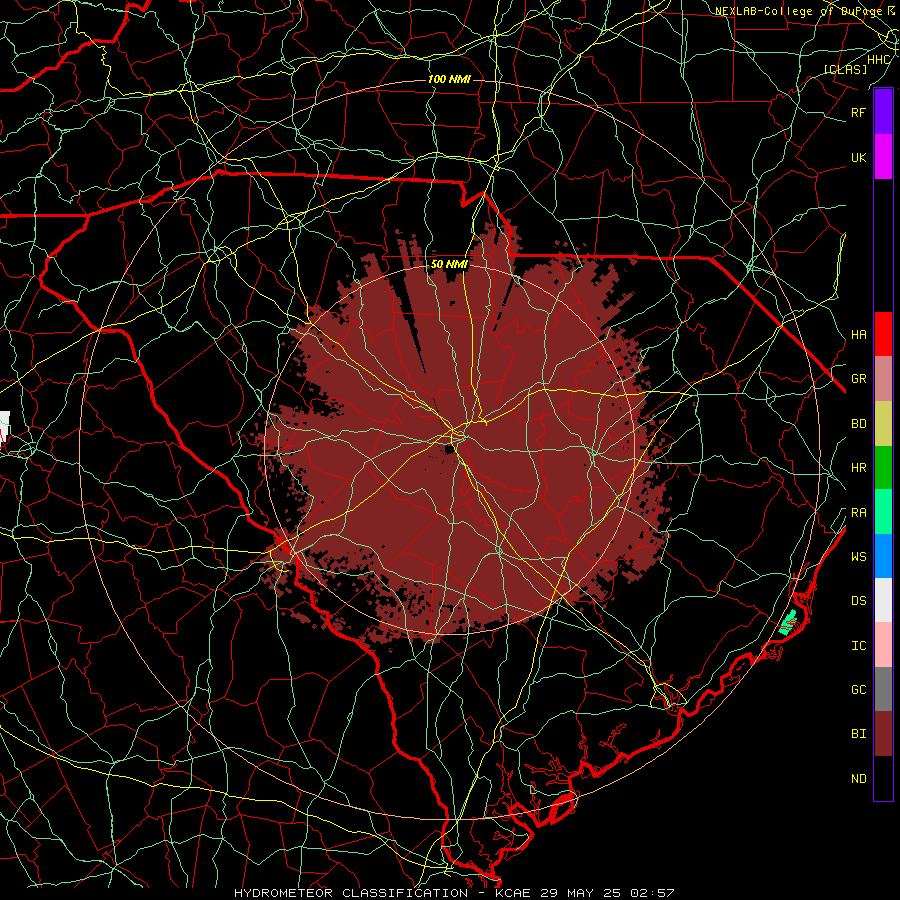Pick the olive yellow BD legend swatch

(883, 424)
